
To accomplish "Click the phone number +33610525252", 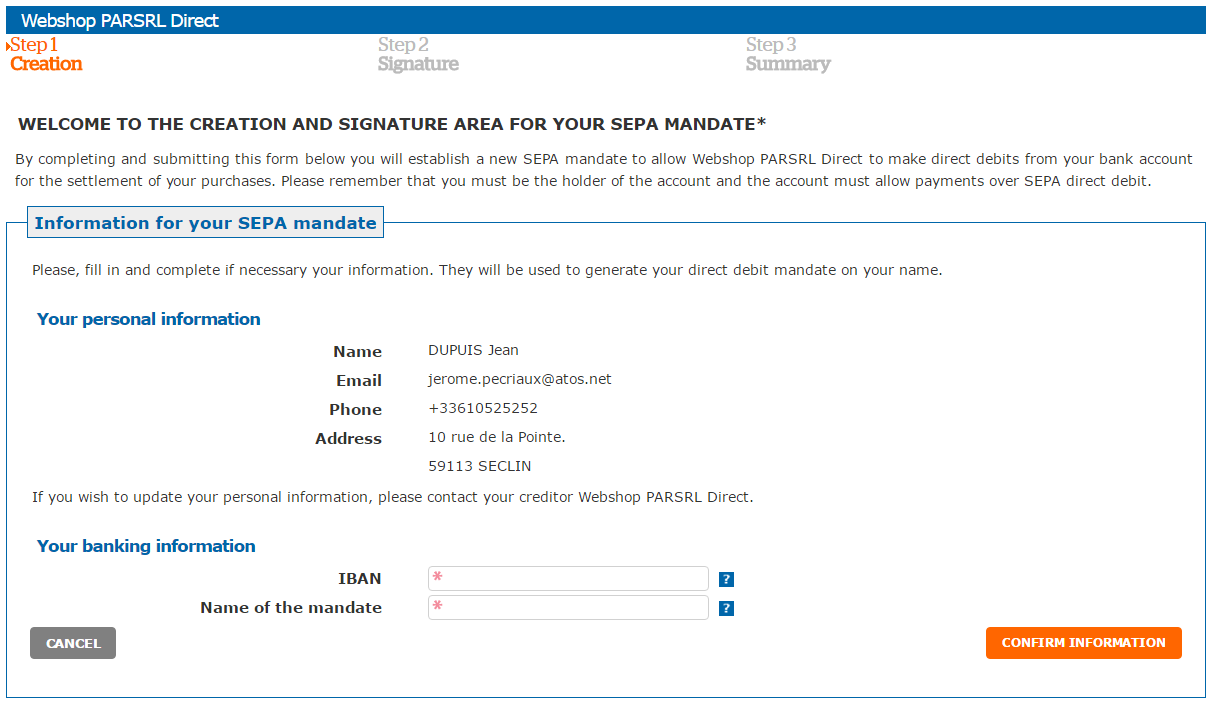I will coord(483,408).
